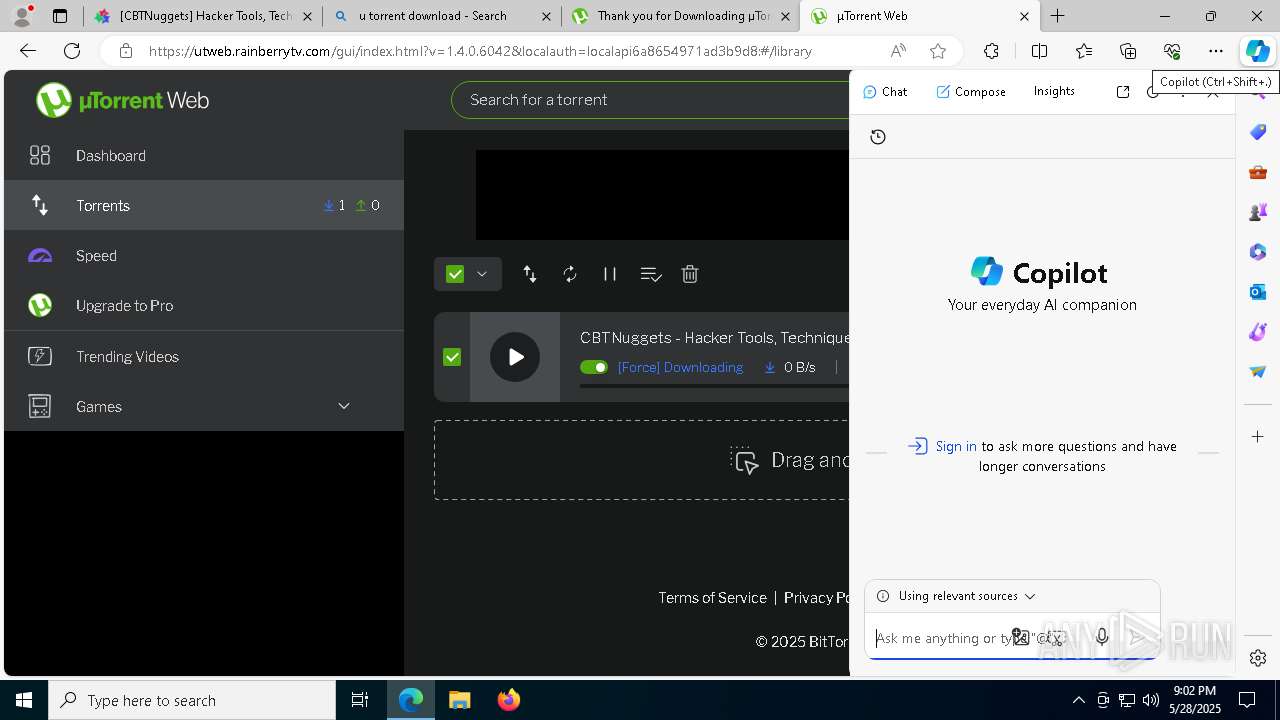This screenshot has height=720, width=1280.
Task: Click the playlist check icon in toolbar
Action: coord(651,274)
